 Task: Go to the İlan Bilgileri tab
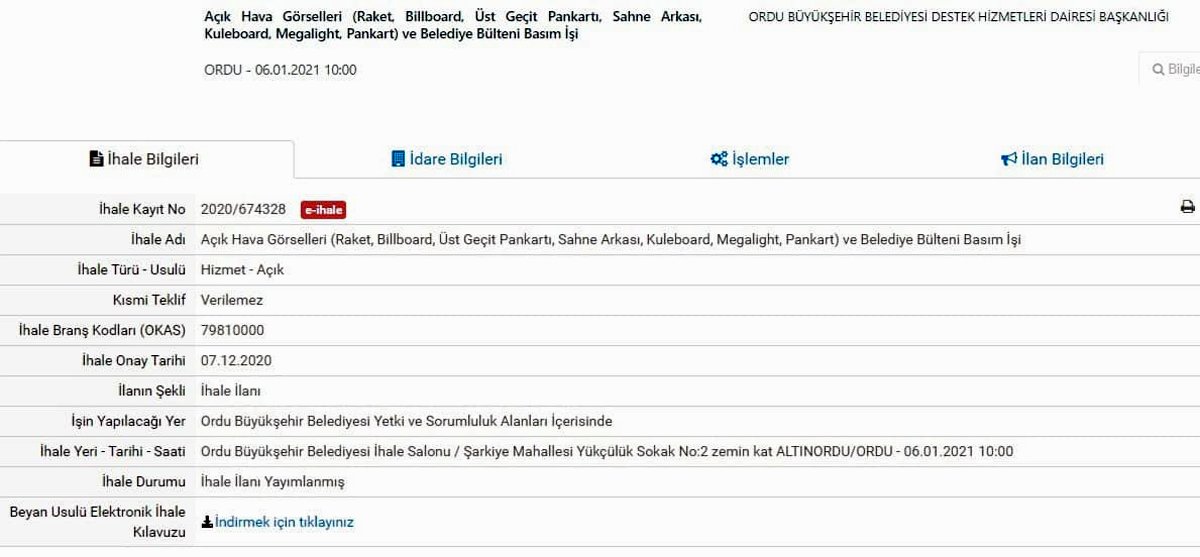pos(1062,159)
